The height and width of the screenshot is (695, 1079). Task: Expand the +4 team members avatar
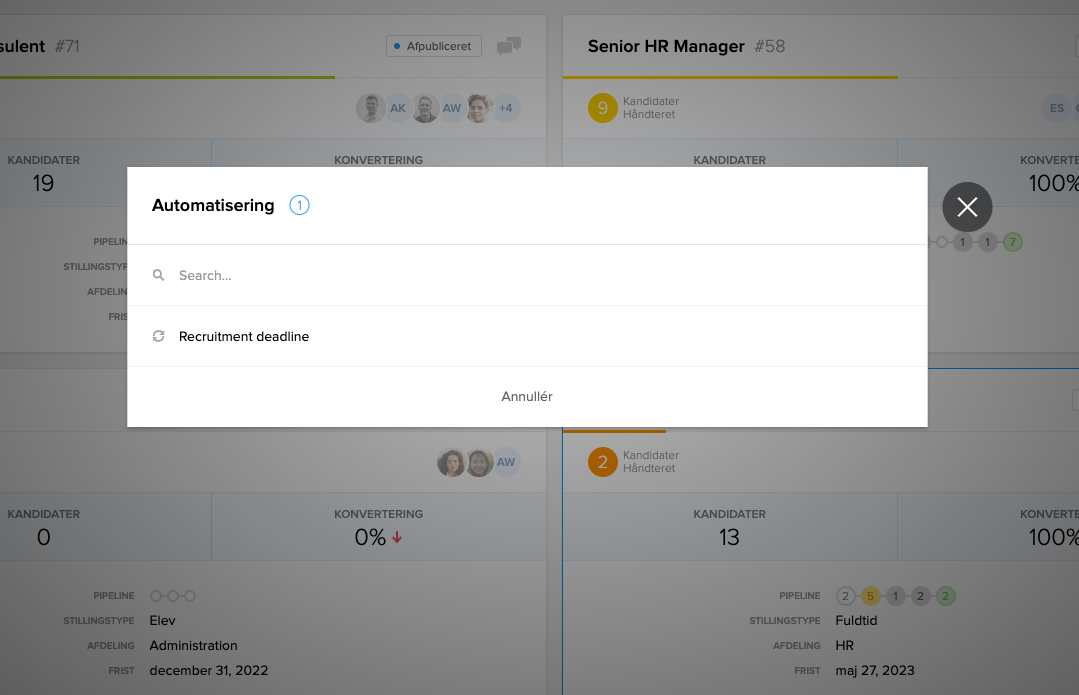[x=505, y=108]
